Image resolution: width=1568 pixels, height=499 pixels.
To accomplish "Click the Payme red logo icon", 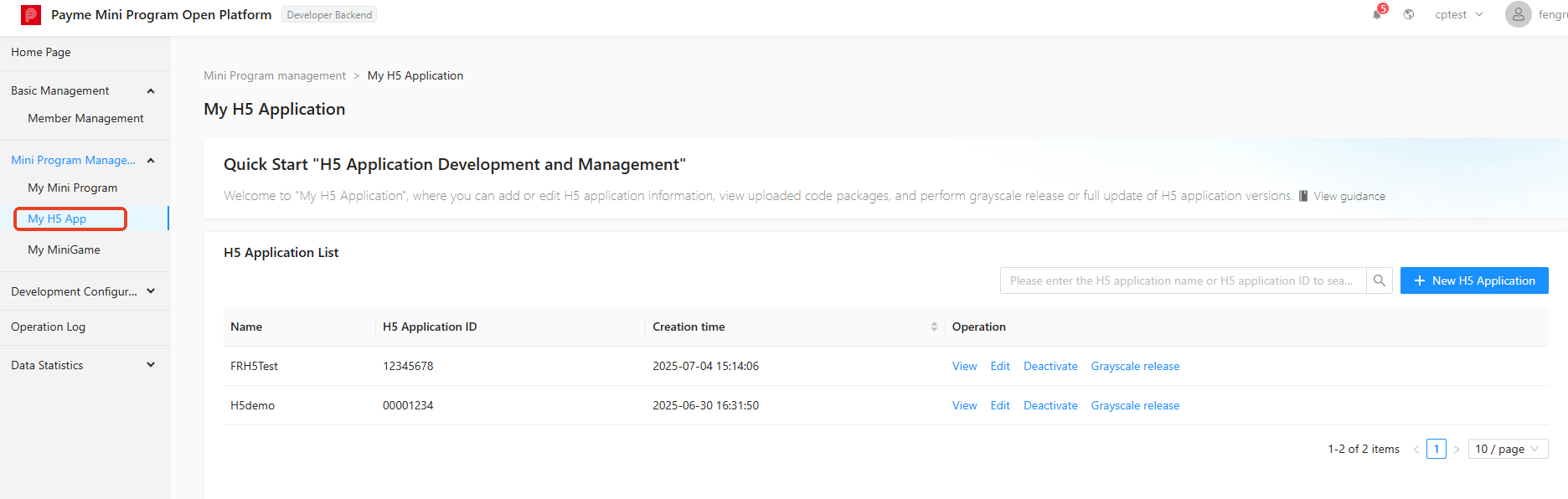I will pyautogui.click(x=31, y=14).
